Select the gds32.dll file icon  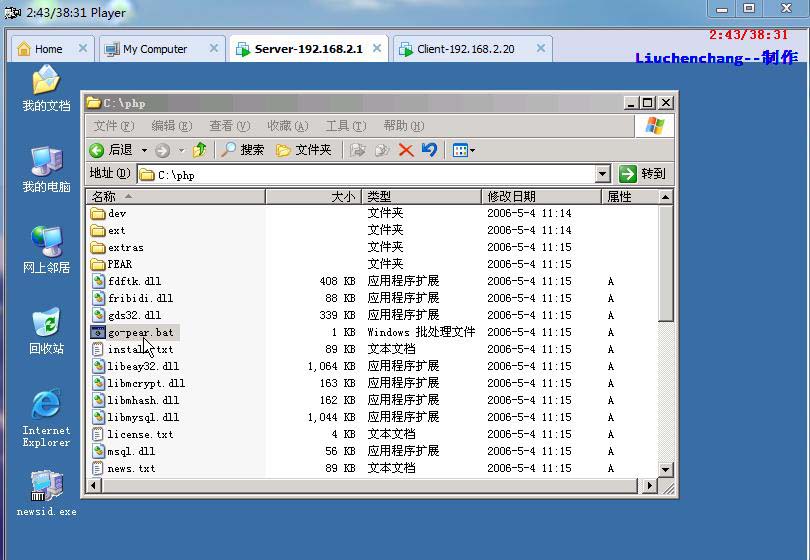[98, 315]
